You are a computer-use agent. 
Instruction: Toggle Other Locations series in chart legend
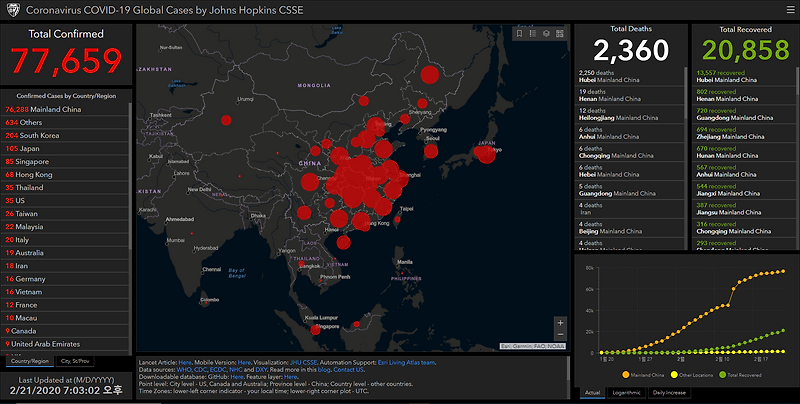click(x=692, y=375)
